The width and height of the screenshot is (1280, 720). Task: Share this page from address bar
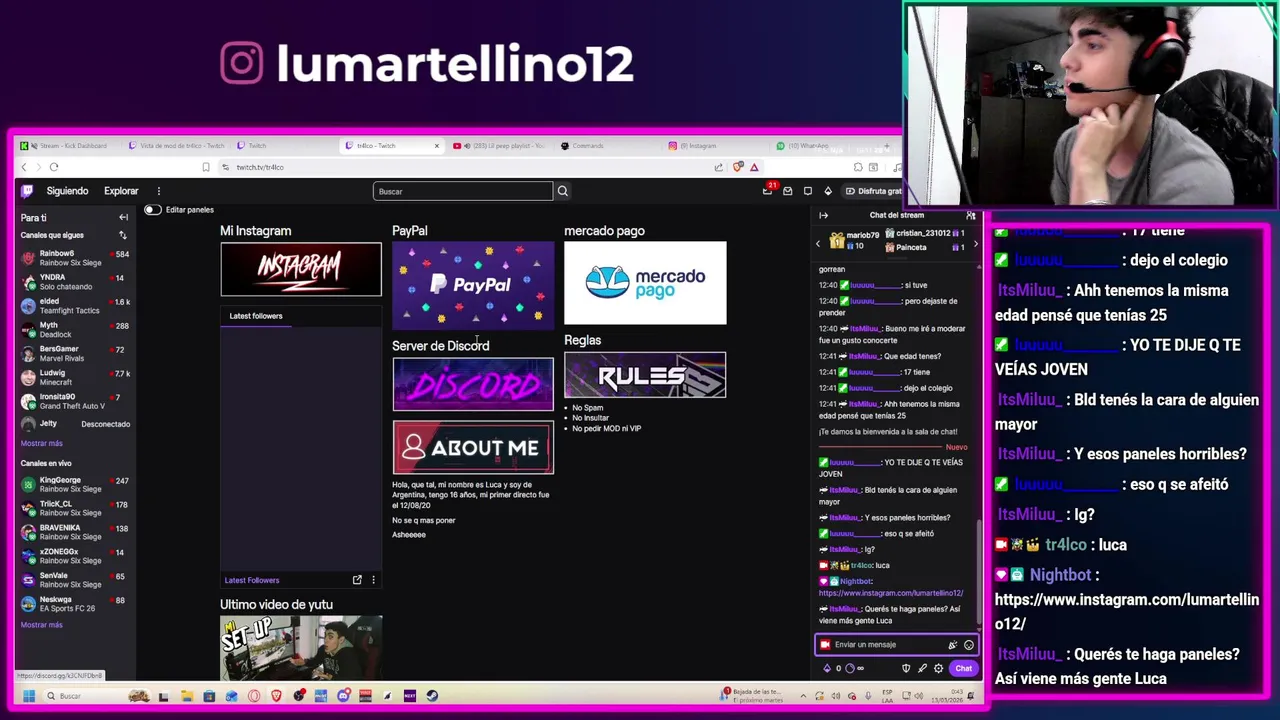pos(719,167)
